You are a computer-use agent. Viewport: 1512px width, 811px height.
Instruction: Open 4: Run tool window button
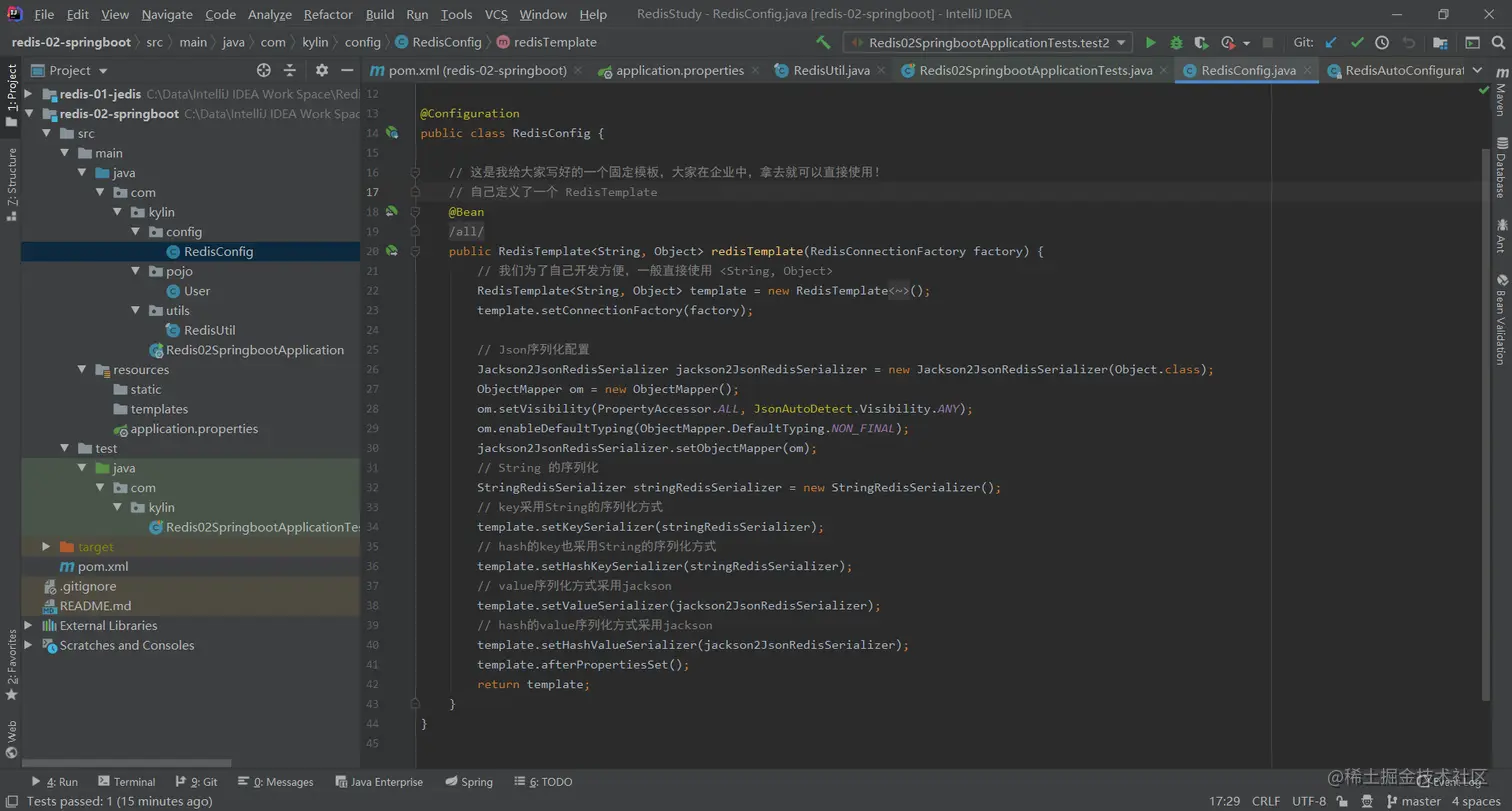coord(54,782)
